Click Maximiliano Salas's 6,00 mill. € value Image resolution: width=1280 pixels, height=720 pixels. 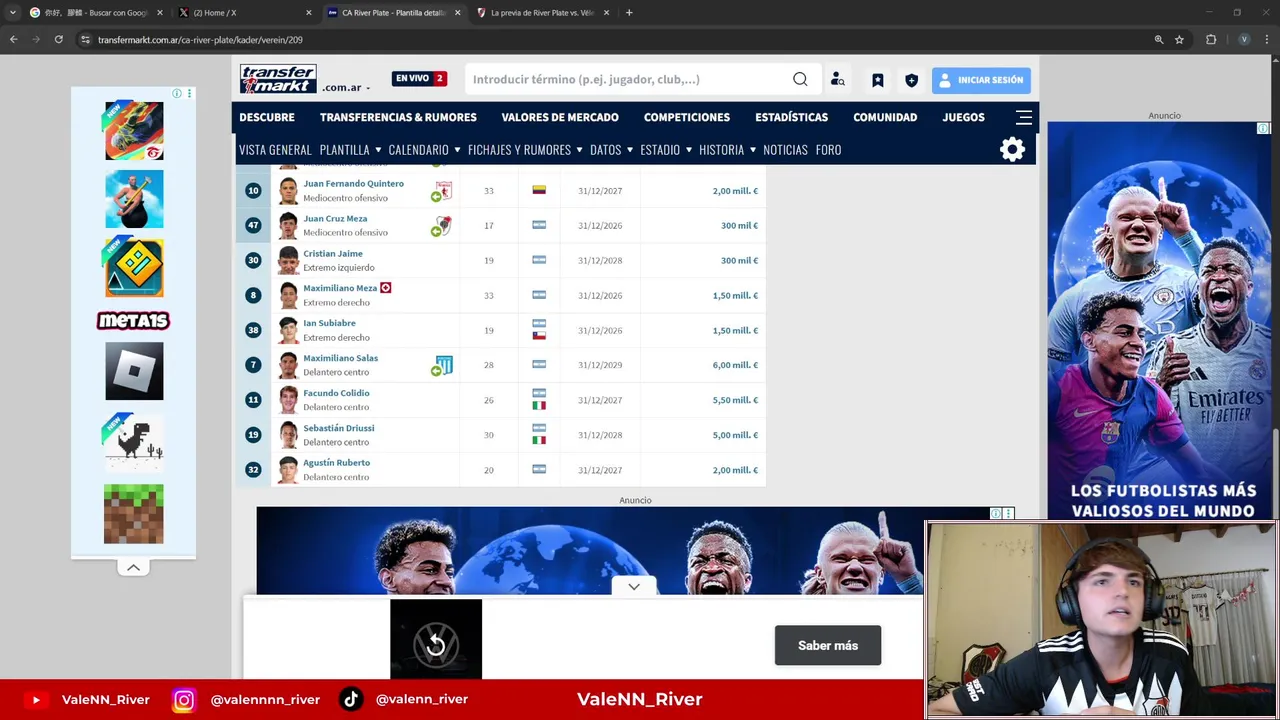coord(735,365)
